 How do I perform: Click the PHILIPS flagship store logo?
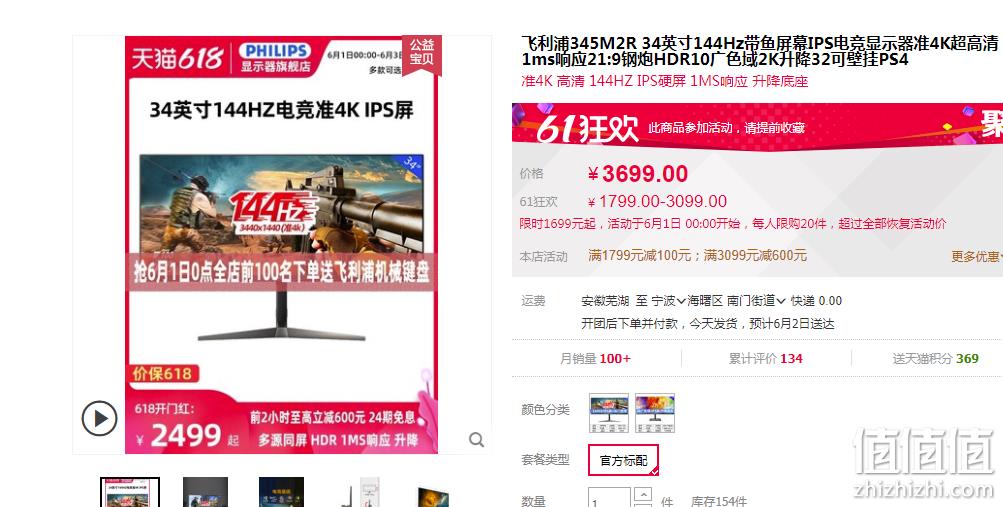coord(275,58)
